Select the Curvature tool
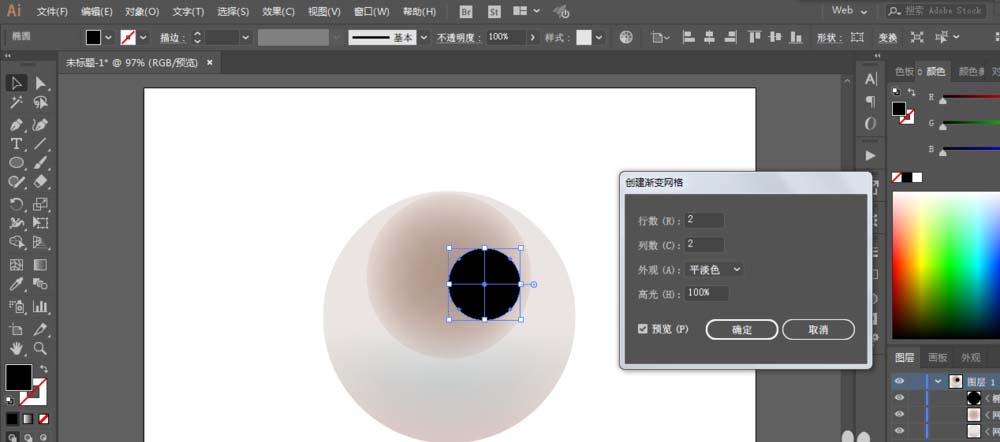 coord(40,125)
